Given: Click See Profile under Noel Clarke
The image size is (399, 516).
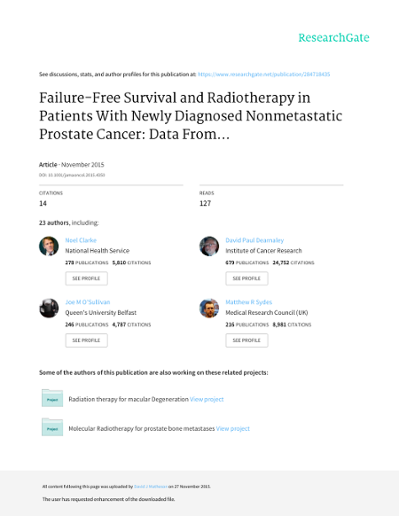Looking at the screenshot, I should coord(86,278).
